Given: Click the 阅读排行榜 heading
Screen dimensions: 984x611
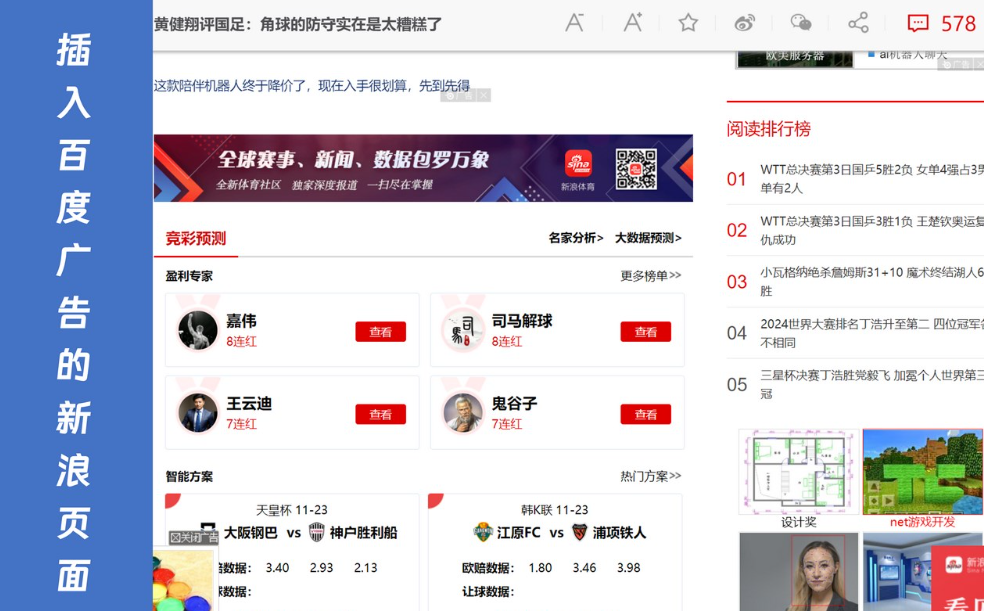Looking at the screenshot, I should (769, 129).
